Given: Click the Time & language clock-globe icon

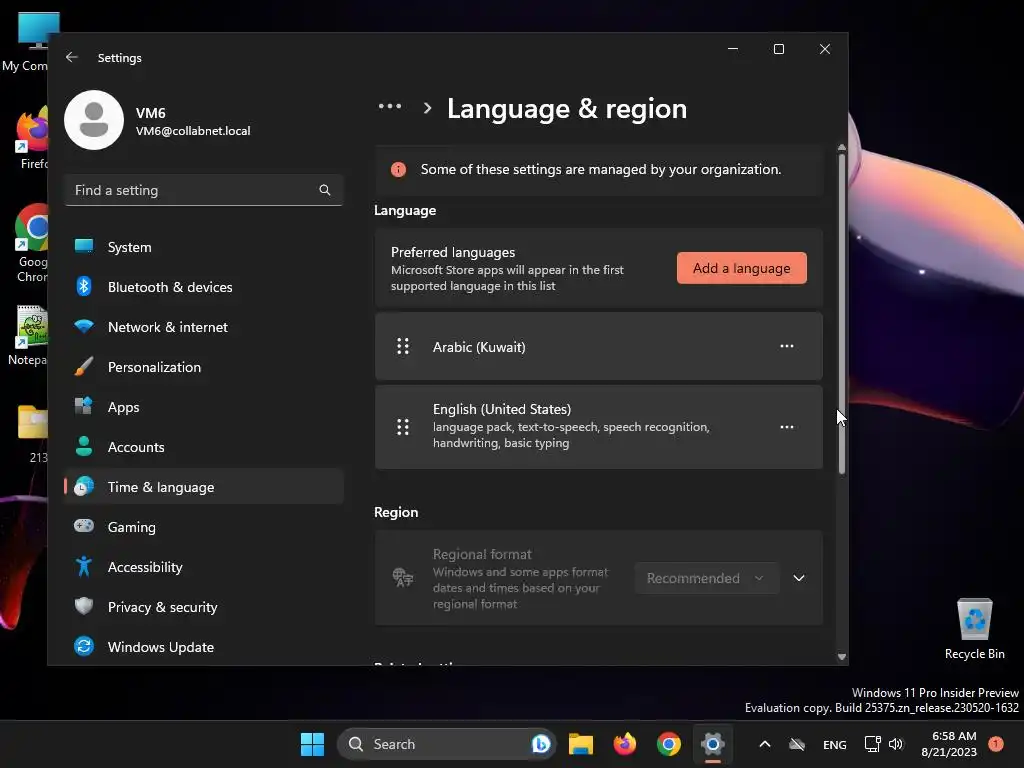Looking at the screenshot, I should coord(84,487).
